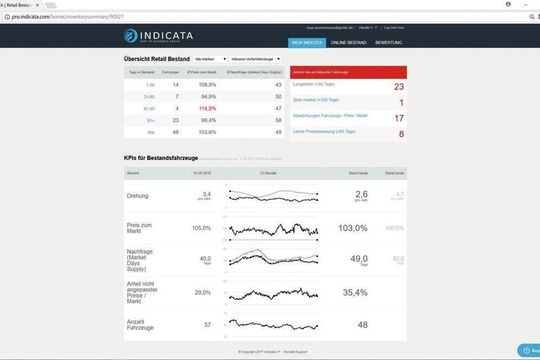Click the site info icon before the URL
Image resolution: width=540 pixels, height=360 pixels.
tap(7, 17)
